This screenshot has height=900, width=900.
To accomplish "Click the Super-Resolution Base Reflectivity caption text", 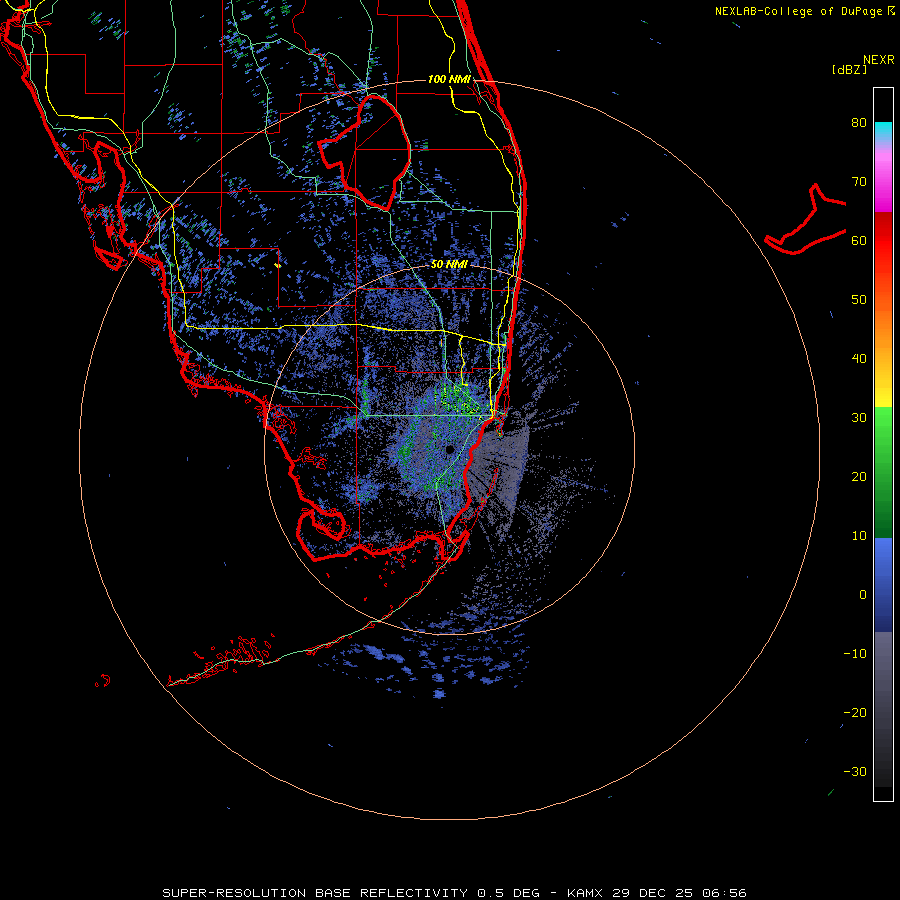I will pyautogui.click(x=454, y=893).
